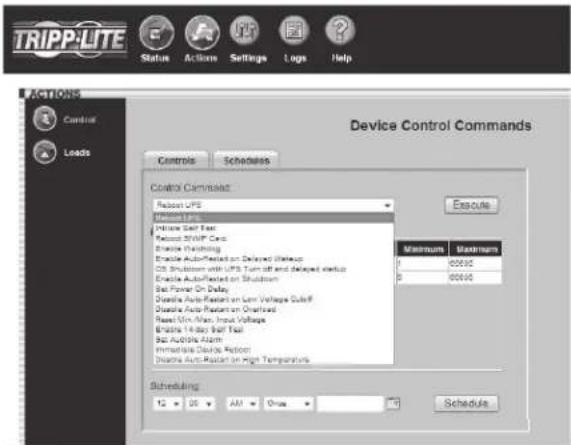
Task: Open the Actions page icon
Action: (x=202, y=33)
